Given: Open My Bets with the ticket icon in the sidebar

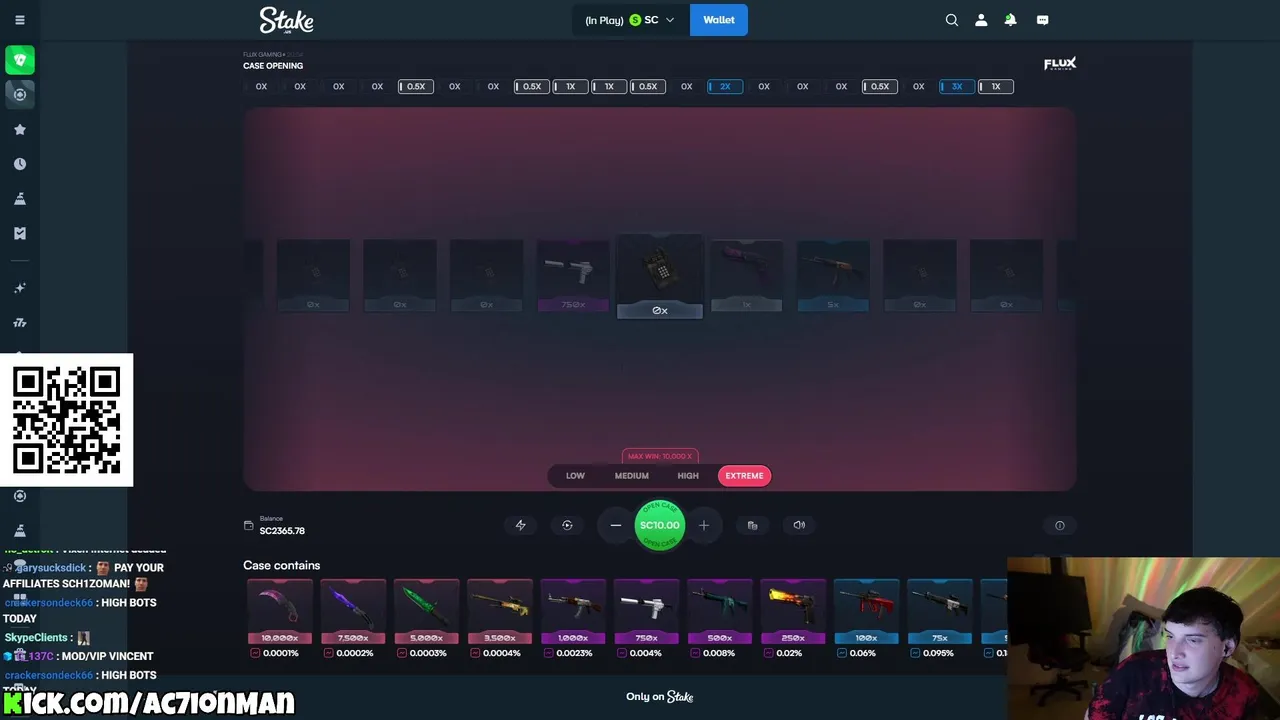Looking at the screenshot, I should tap(20, 233).
